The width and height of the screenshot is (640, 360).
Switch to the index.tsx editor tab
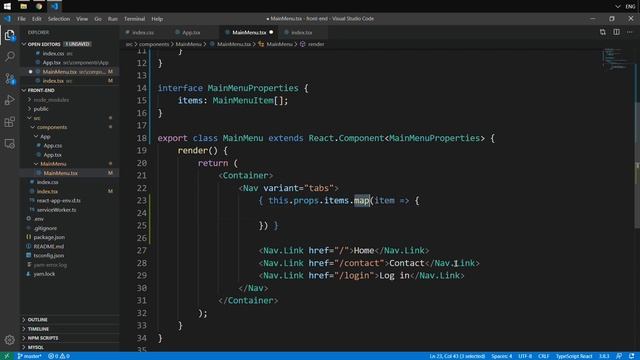(302, 32)
